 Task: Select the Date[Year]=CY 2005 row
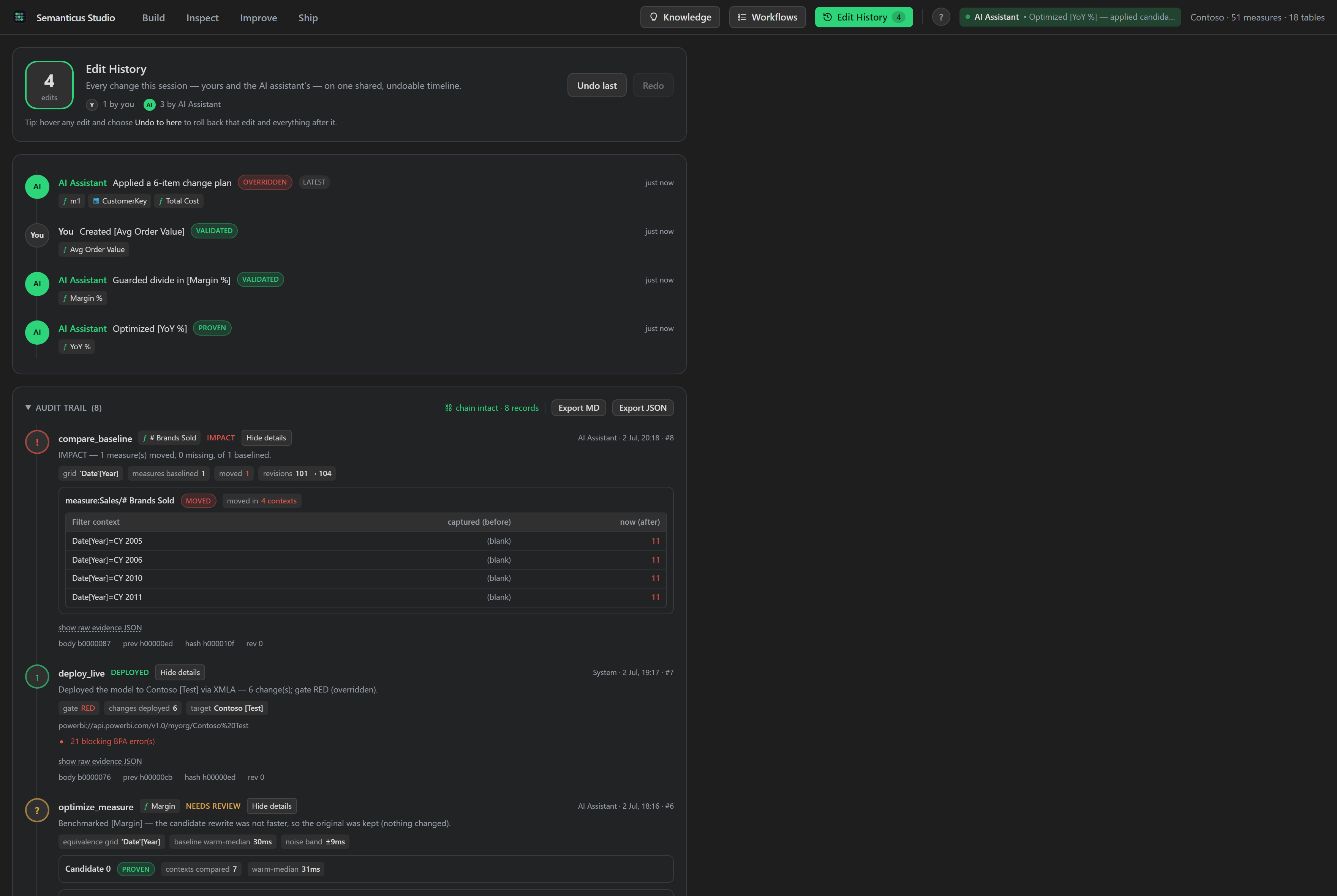[x=366, y=541]
